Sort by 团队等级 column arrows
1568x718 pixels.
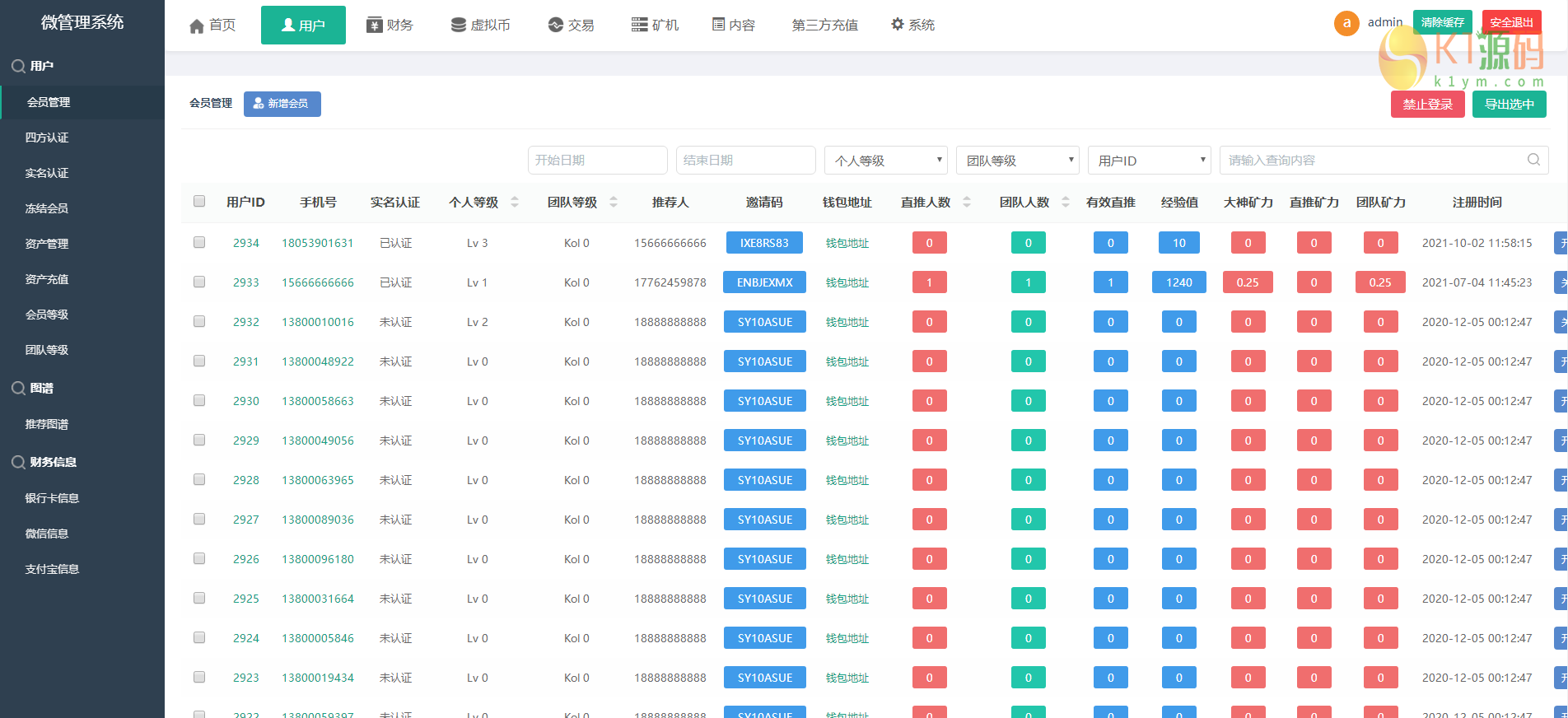614,202
